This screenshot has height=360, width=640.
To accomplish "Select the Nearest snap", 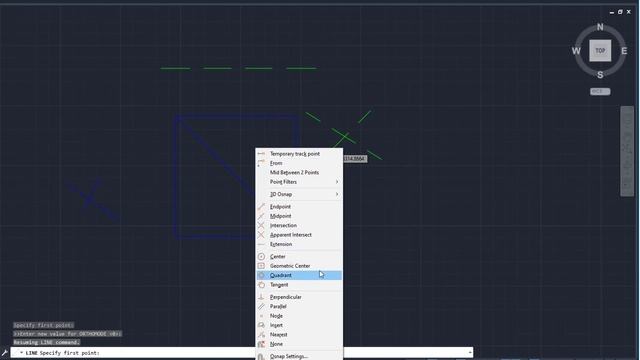I will point(299,335).
